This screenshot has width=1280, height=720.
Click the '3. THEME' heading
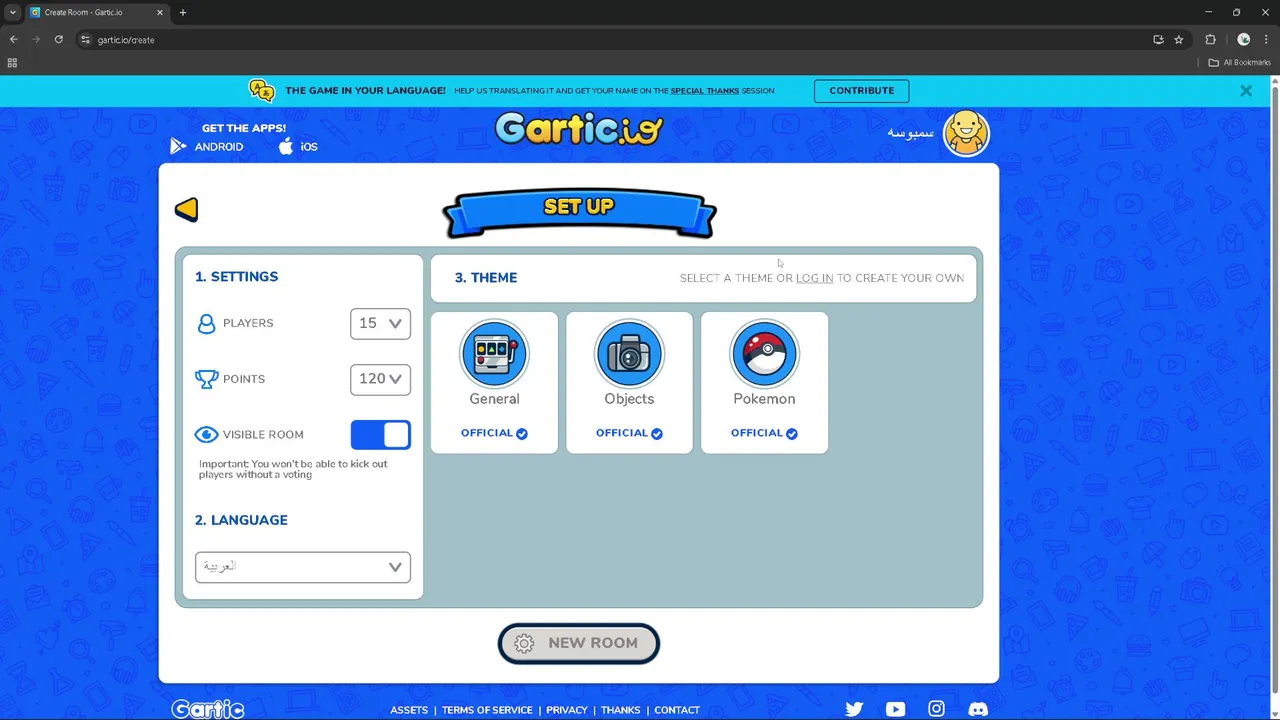point(486,278)
